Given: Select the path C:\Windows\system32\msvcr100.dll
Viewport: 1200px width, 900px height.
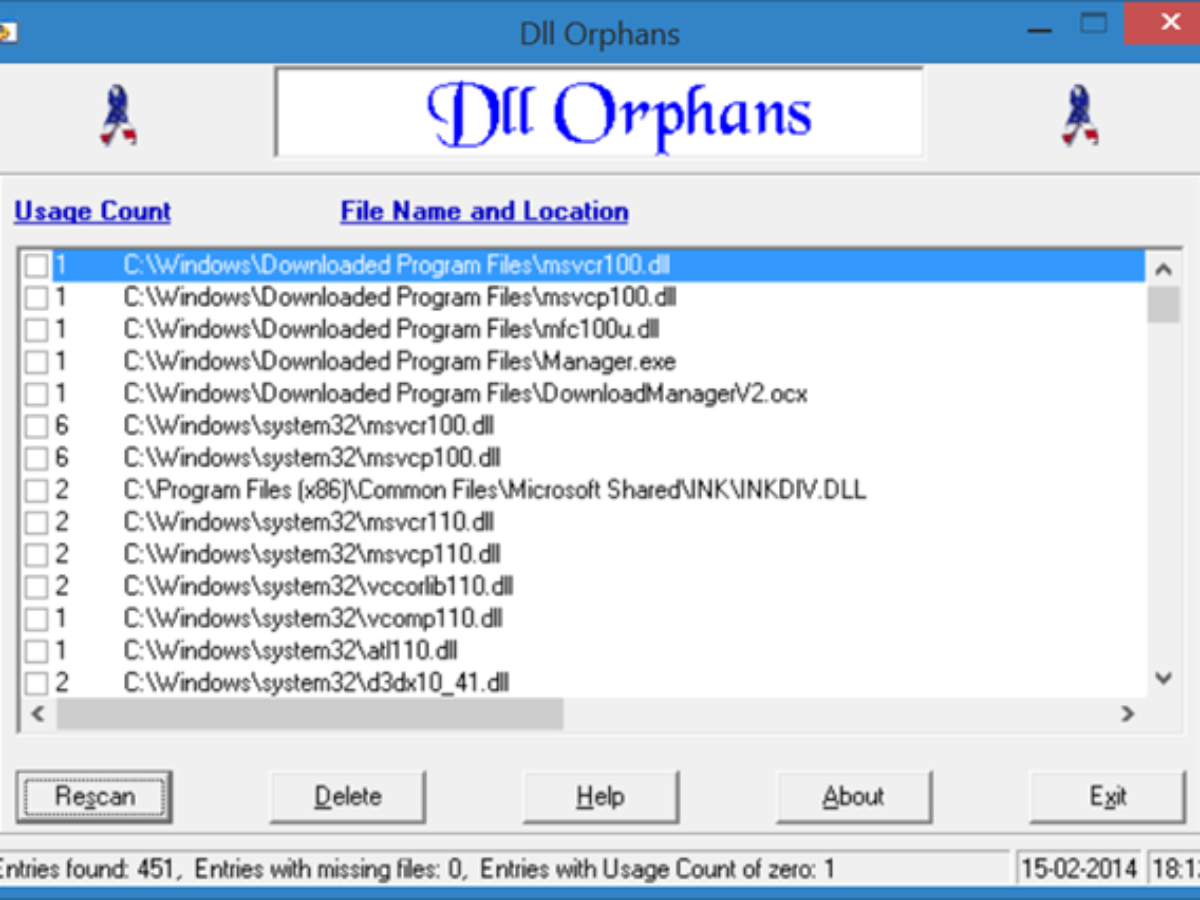Looking at the screenshot, I should pyautogui.click(x=309, y=425).
